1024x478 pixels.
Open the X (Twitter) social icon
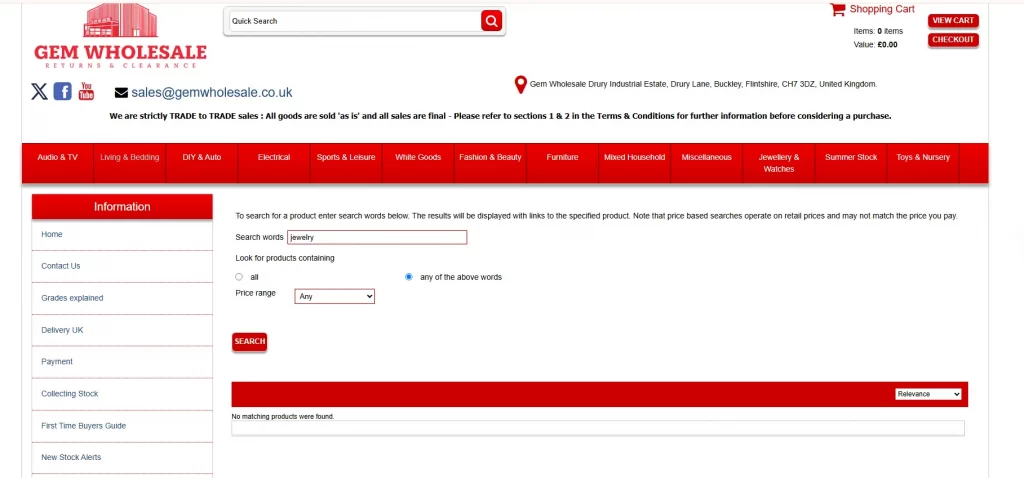coord(39,91)
